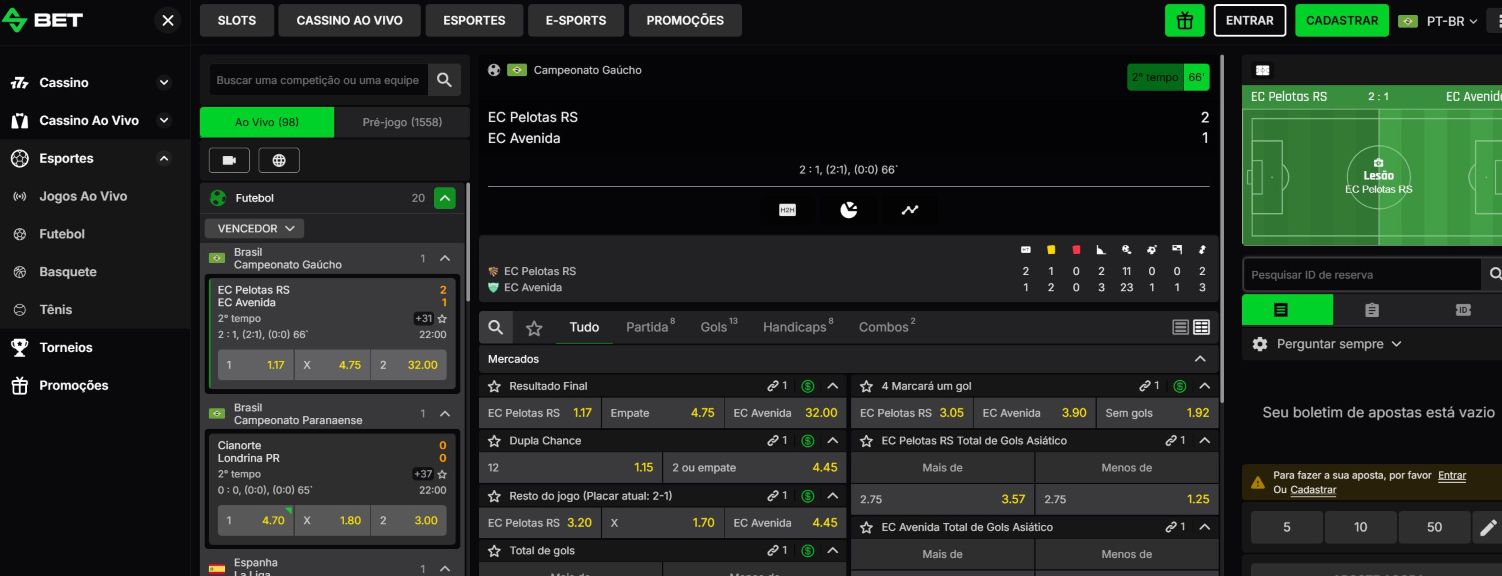Open the Perguntar sempre dropdown
This screenshot has width=1502, height=576.
click(1339, 344)
